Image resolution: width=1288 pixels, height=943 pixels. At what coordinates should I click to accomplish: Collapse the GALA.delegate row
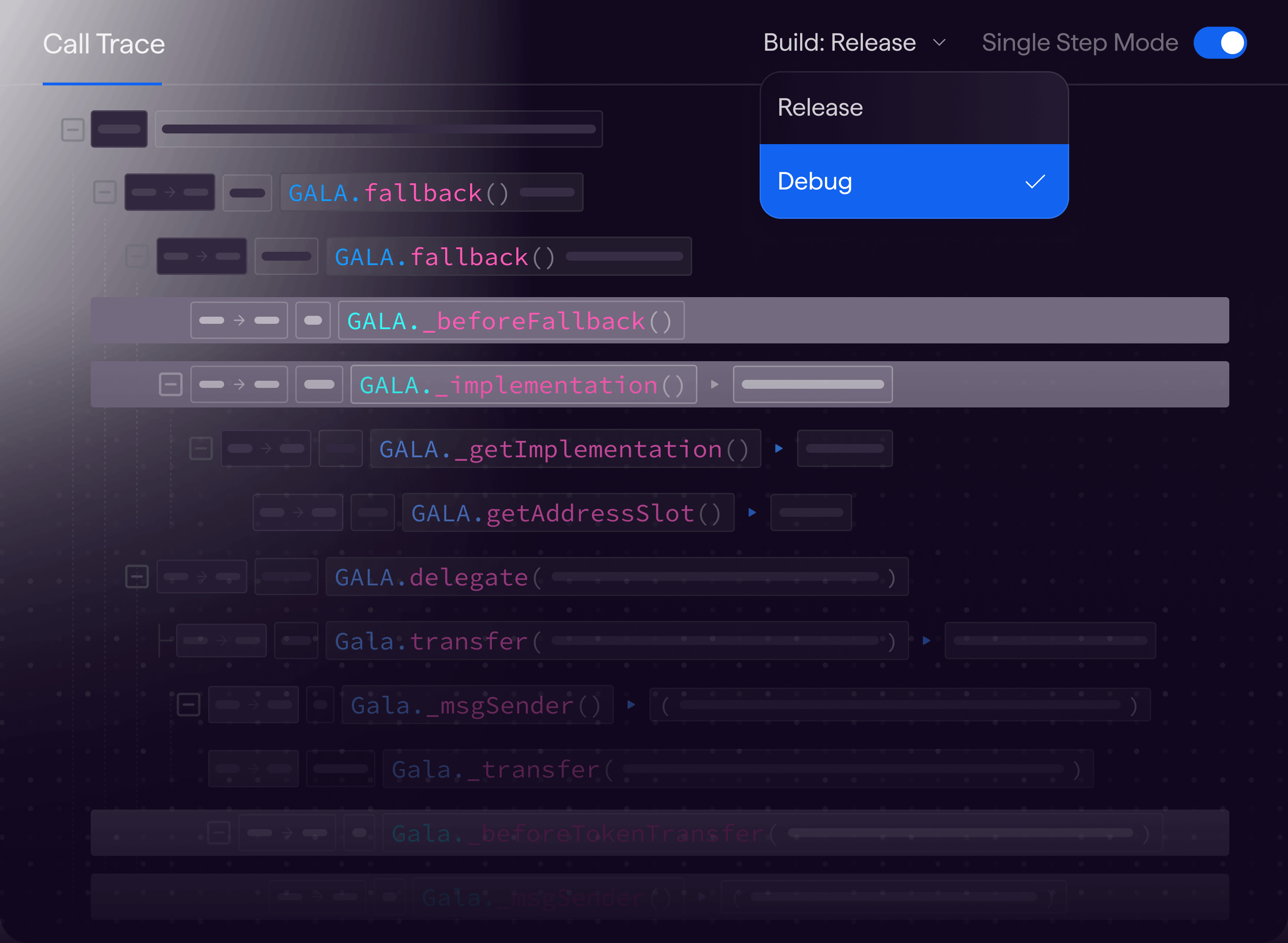pyautogui.click(x=137, y=576)
